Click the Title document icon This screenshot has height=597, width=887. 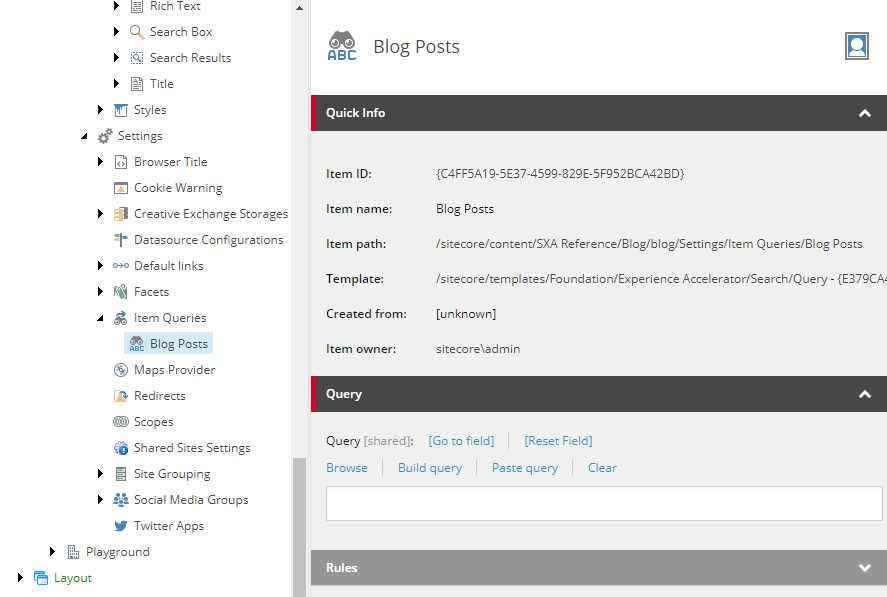point(137,84)
